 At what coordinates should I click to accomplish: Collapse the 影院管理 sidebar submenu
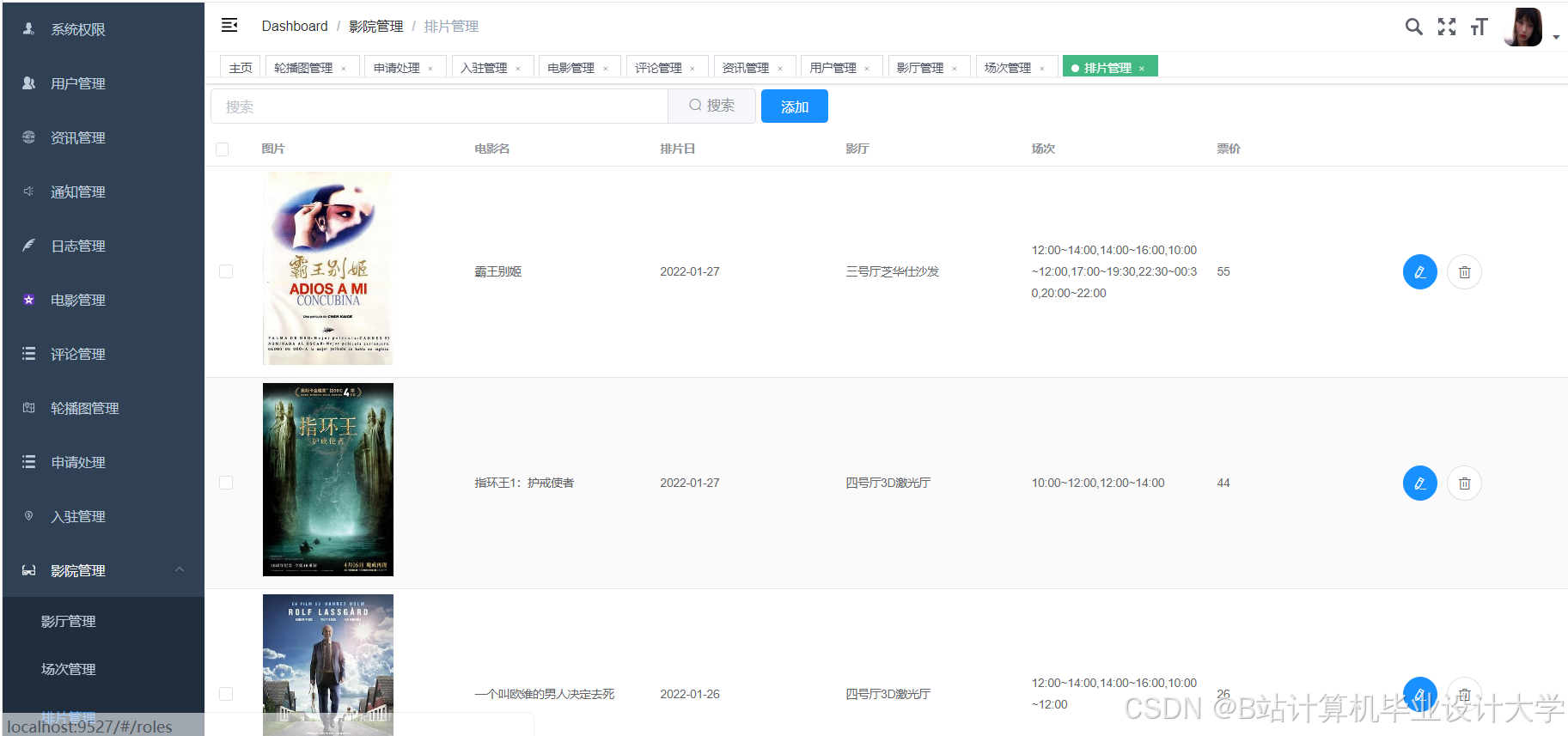[103, 570]
